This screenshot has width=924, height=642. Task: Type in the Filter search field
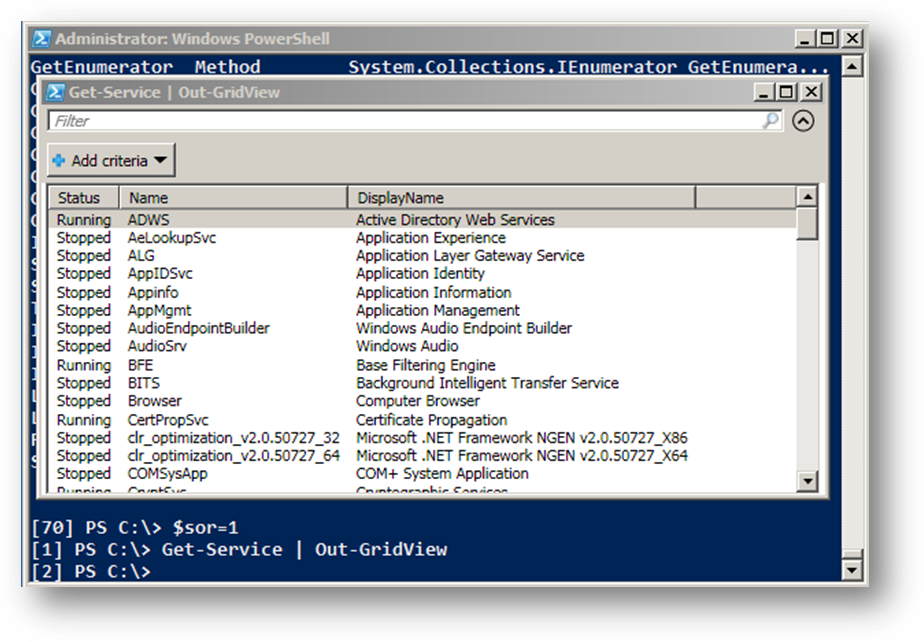(400, 121)
